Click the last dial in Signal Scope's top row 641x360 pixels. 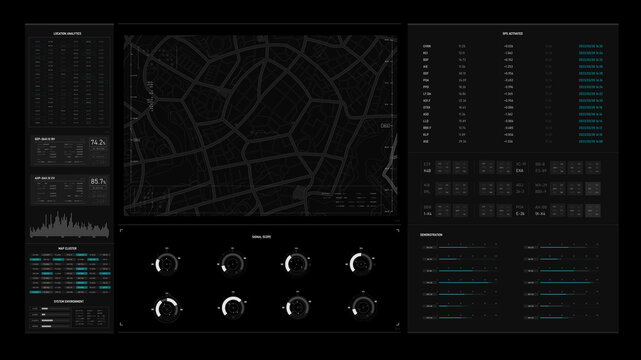point(361,264)
